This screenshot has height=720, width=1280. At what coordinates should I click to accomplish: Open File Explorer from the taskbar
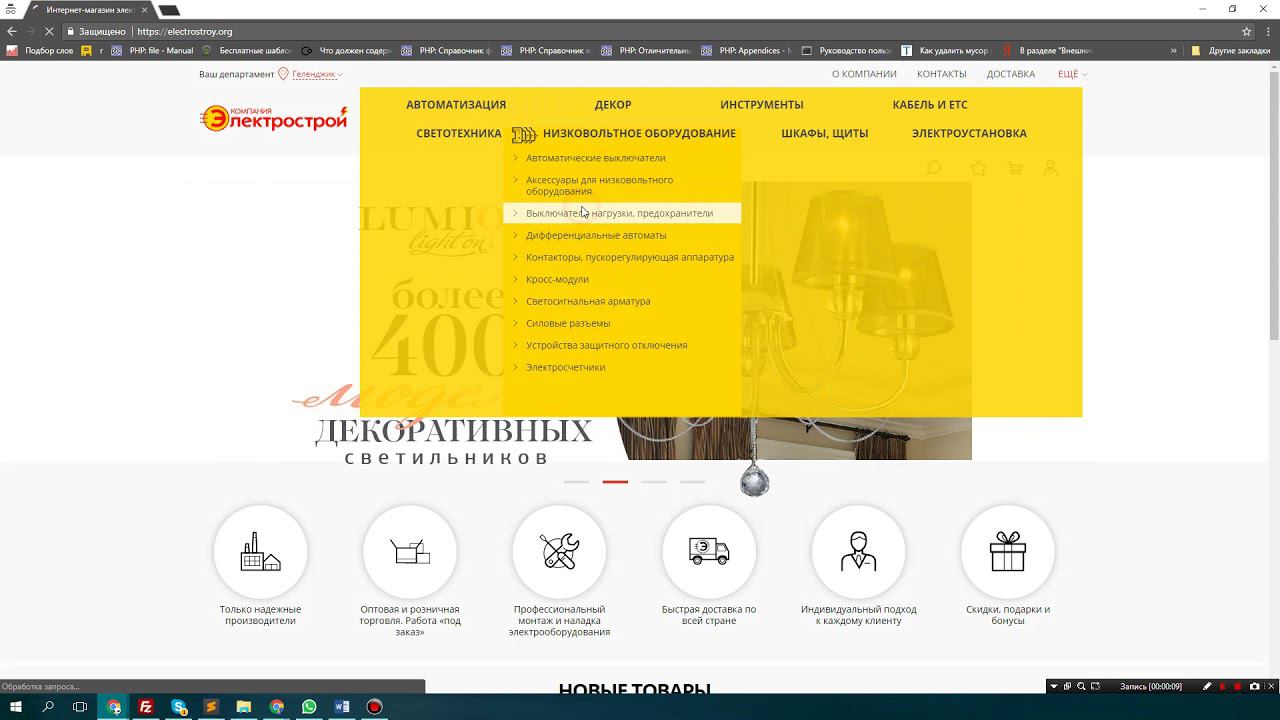coord(244,707)
